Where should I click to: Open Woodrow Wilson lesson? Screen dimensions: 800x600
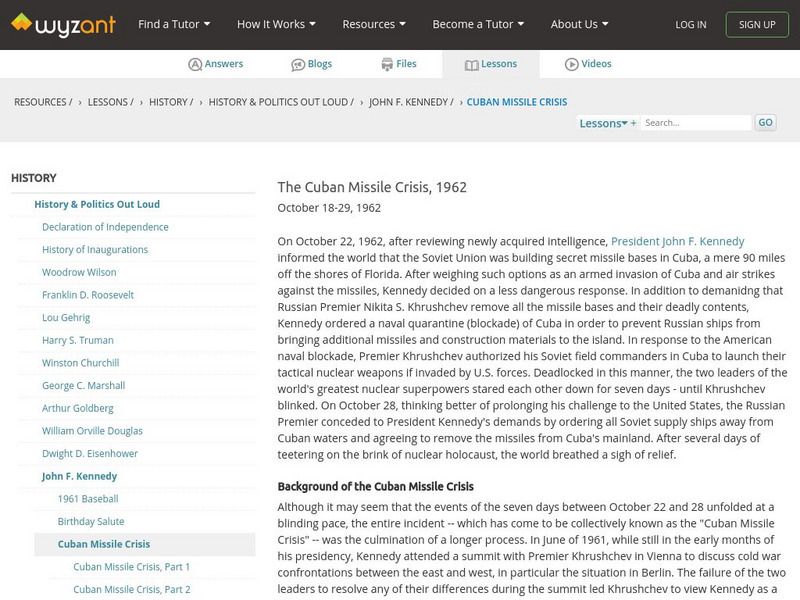(x=79, y=272)
